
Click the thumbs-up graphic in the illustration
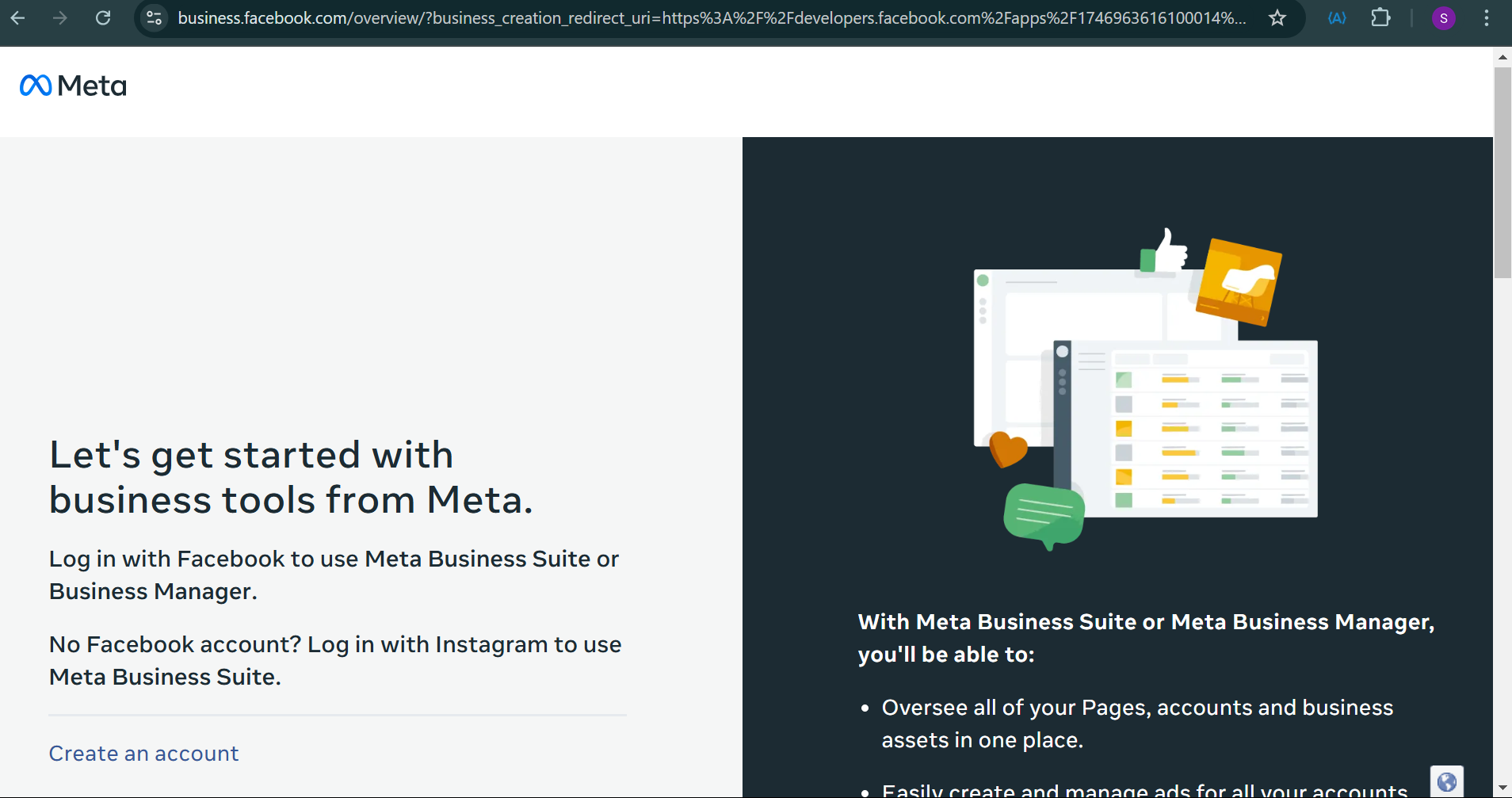(x=1168, y=252)
